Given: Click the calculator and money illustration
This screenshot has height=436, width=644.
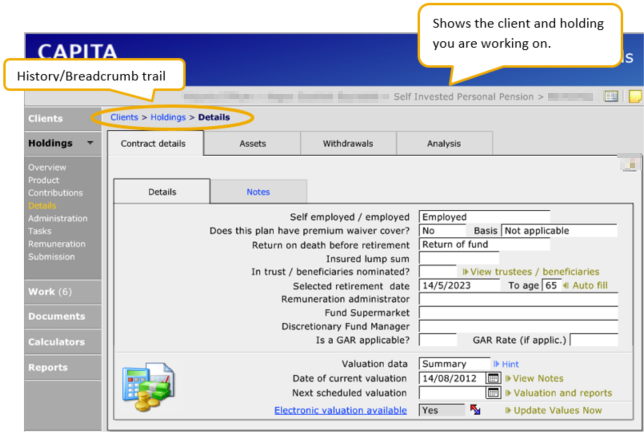Looking at the screenshot, I should (x=148, y=387).
